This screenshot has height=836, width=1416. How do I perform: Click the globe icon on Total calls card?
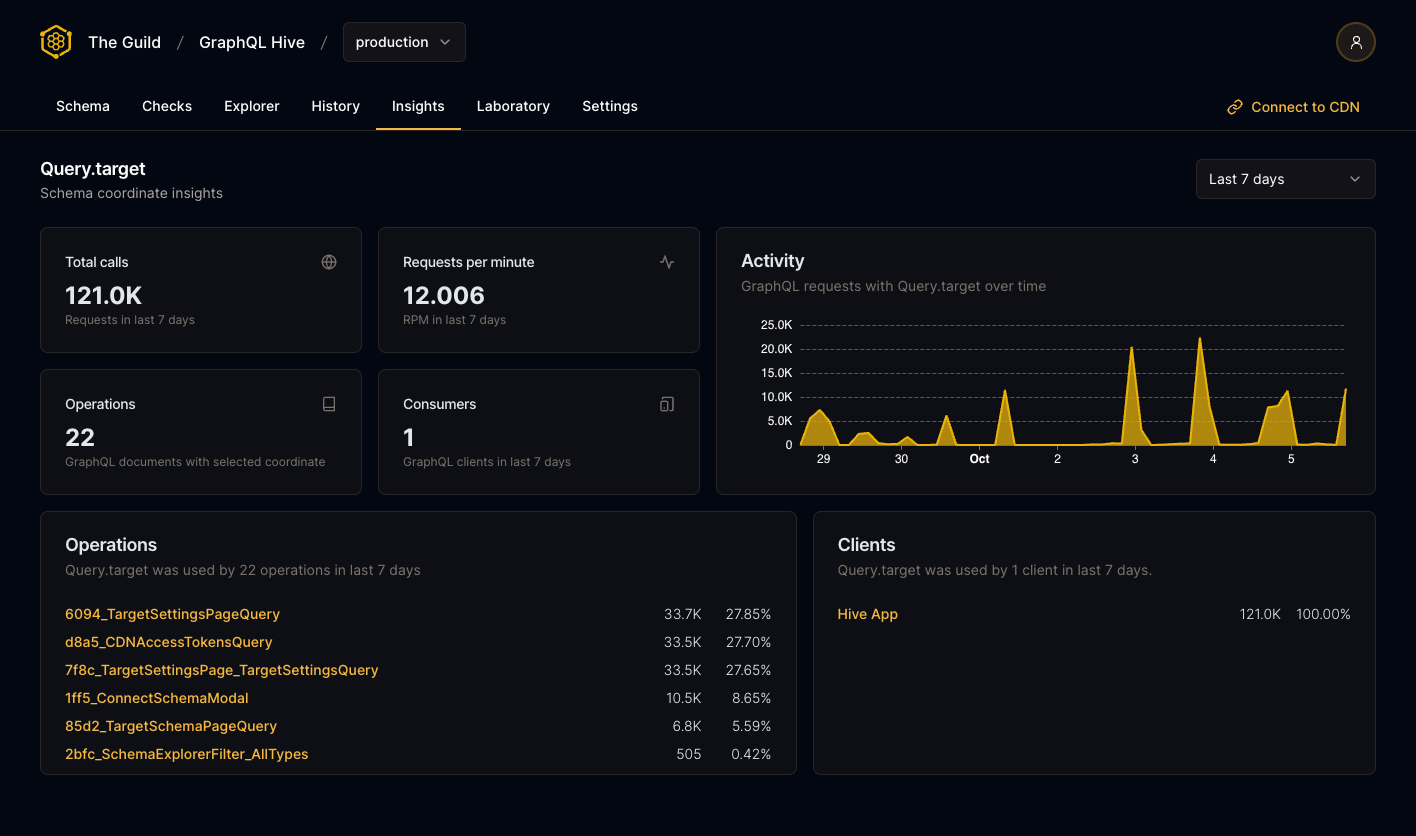tap(329, 261)
